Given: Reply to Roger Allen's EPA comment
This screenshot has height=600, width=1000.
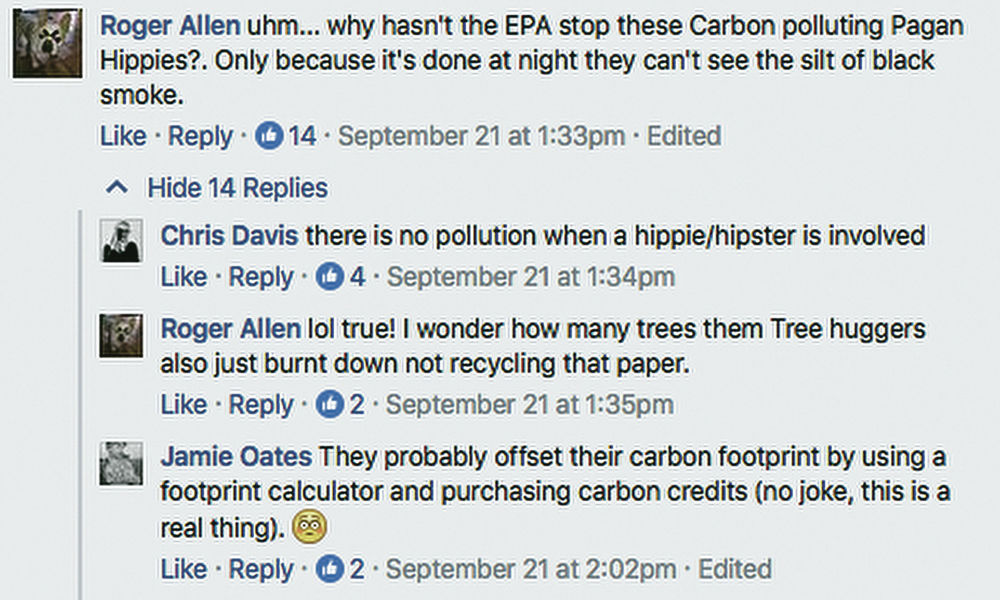Looking at the screenshot, I should coord(200,136).
